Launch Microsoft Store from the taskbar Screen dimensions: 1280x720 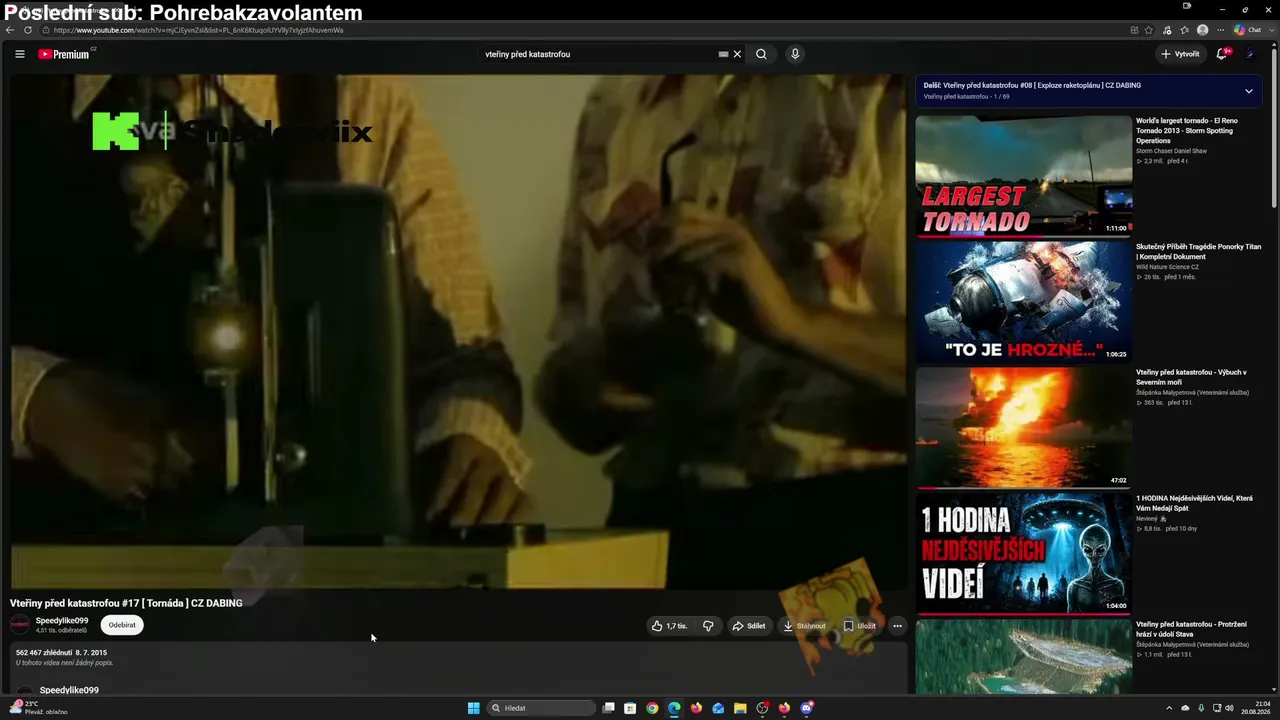click(630, 708)
